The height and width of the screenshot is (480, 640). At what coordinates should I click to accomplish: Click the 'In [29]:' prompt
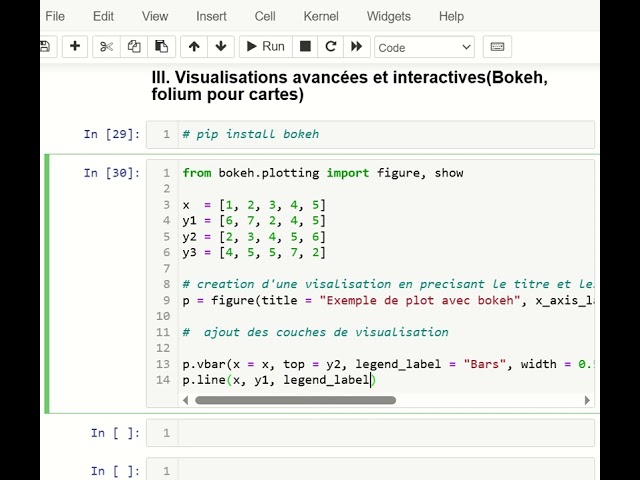coord(112,134)
